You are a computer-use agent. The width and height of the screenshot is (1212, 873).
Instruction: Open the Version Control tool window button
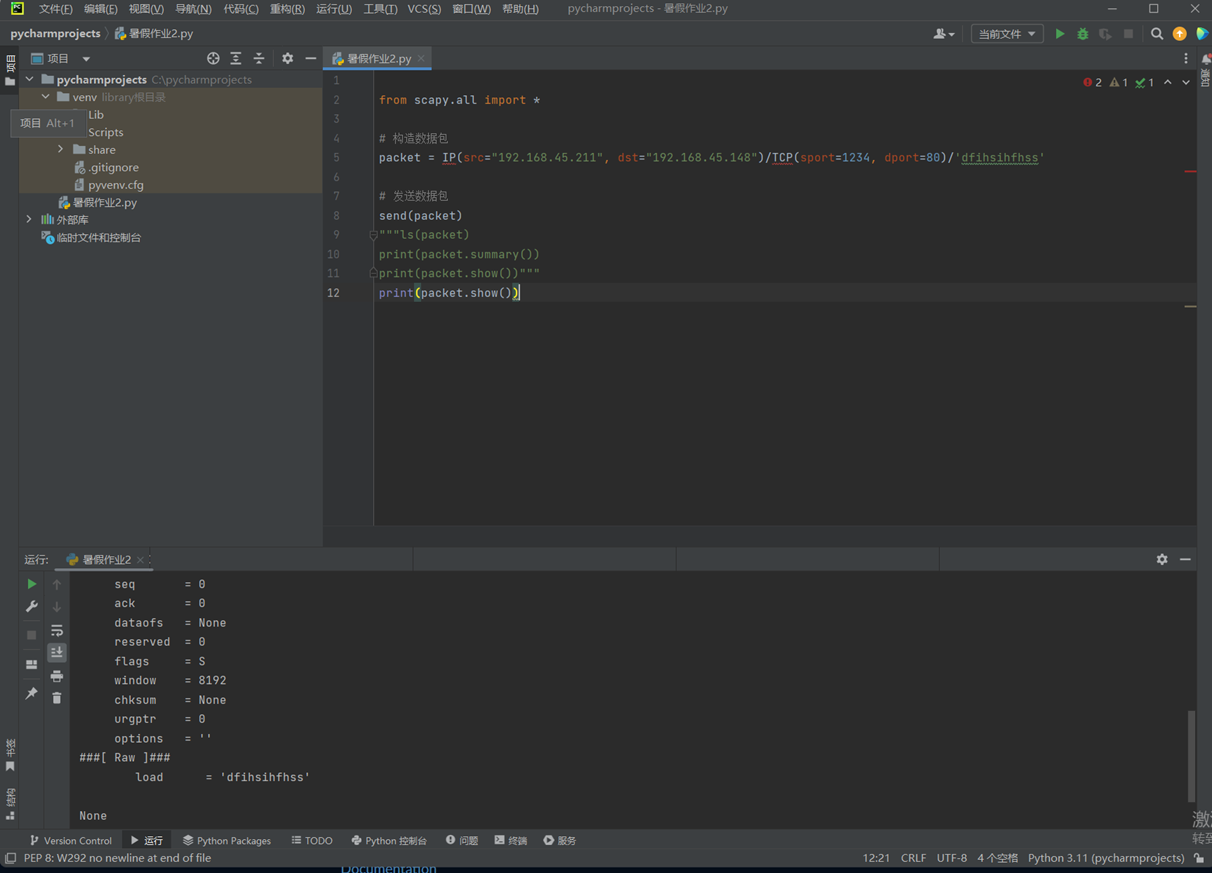(70, 841)
